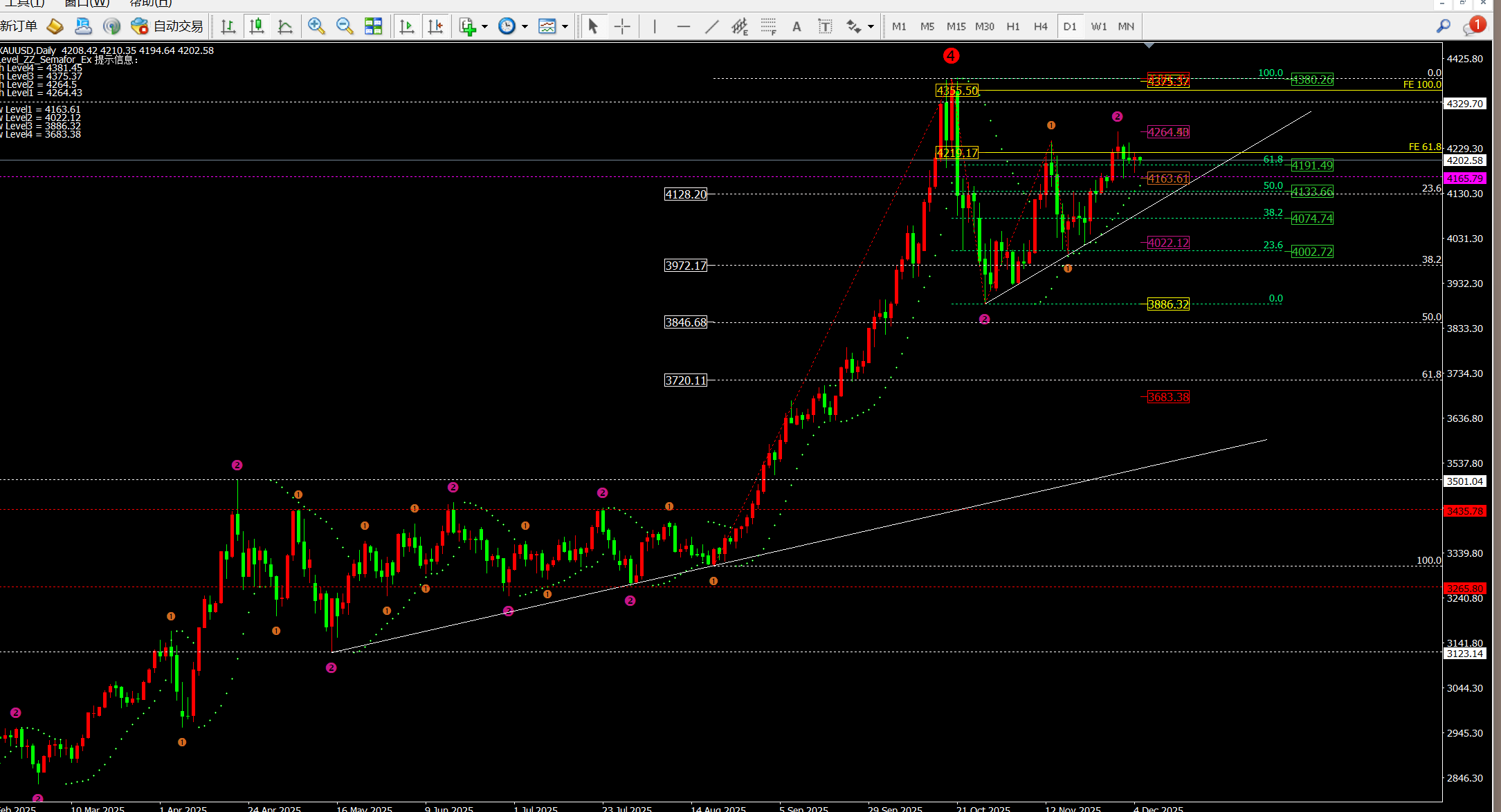Click the zoom out magnifier icon

point(344,26)
